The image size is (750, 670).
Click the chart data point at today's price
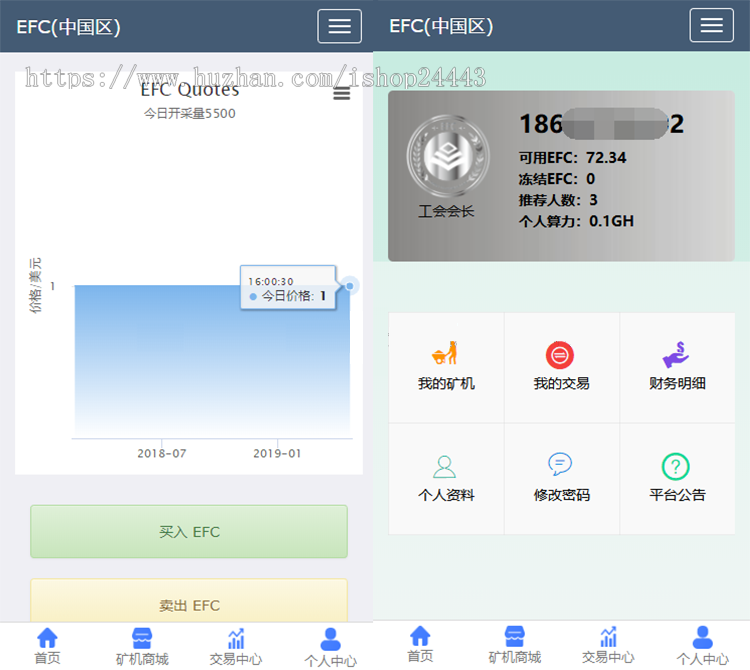click(350, 286)
